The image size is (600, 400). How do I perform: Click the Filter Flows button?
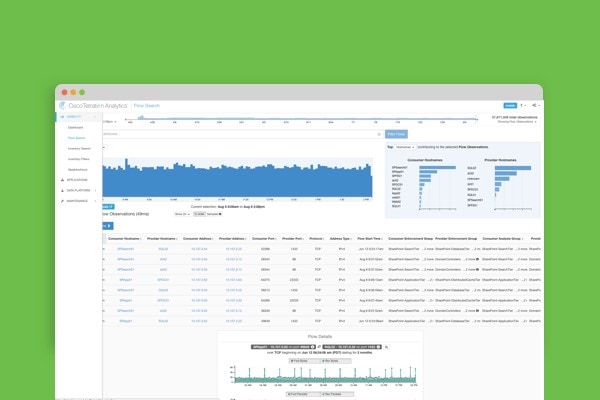396,134
